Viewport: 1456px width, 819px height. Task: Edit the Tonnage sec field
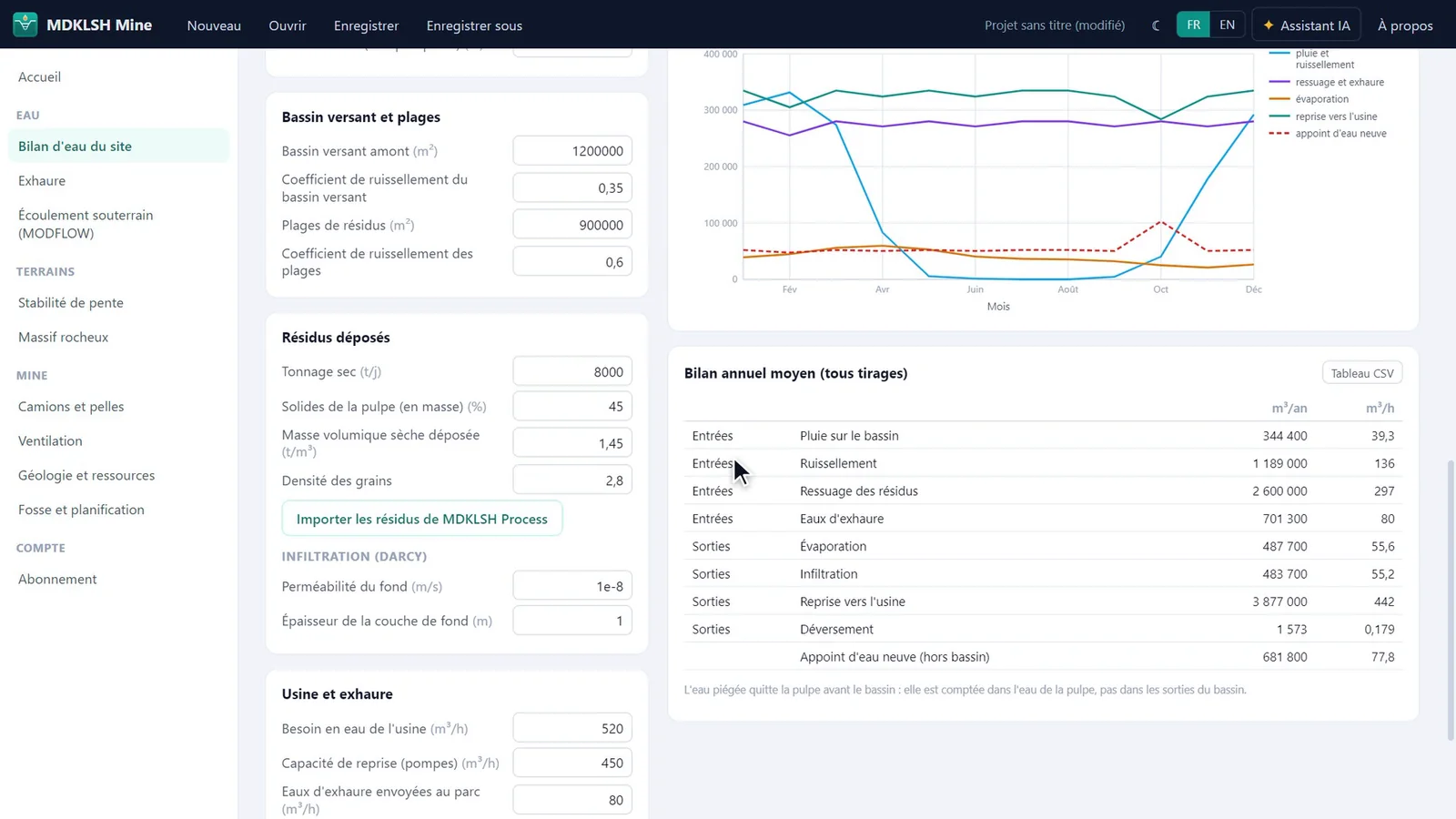click(x=572, y=371)
